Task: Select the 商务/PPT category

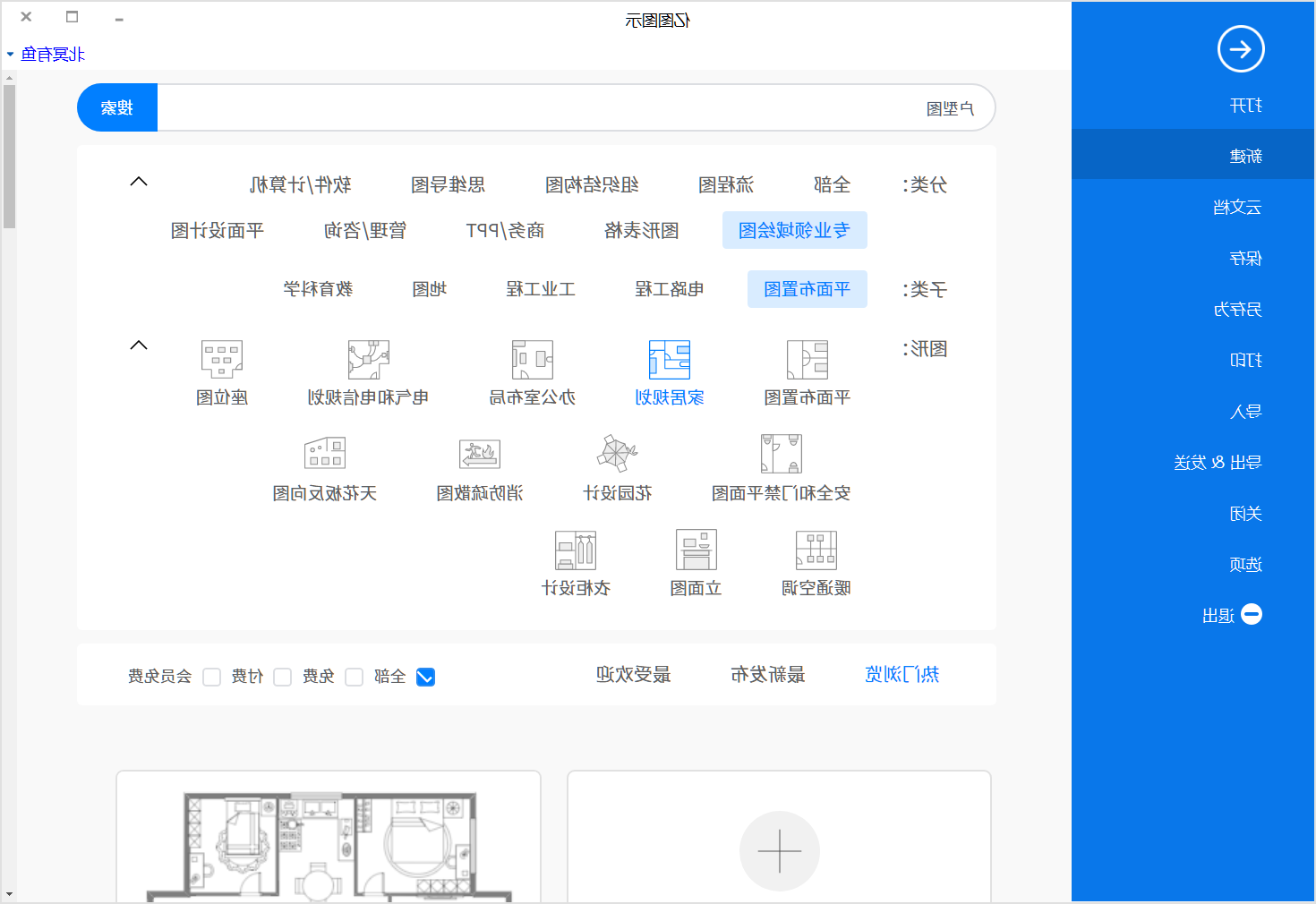Action: (505, 230)
